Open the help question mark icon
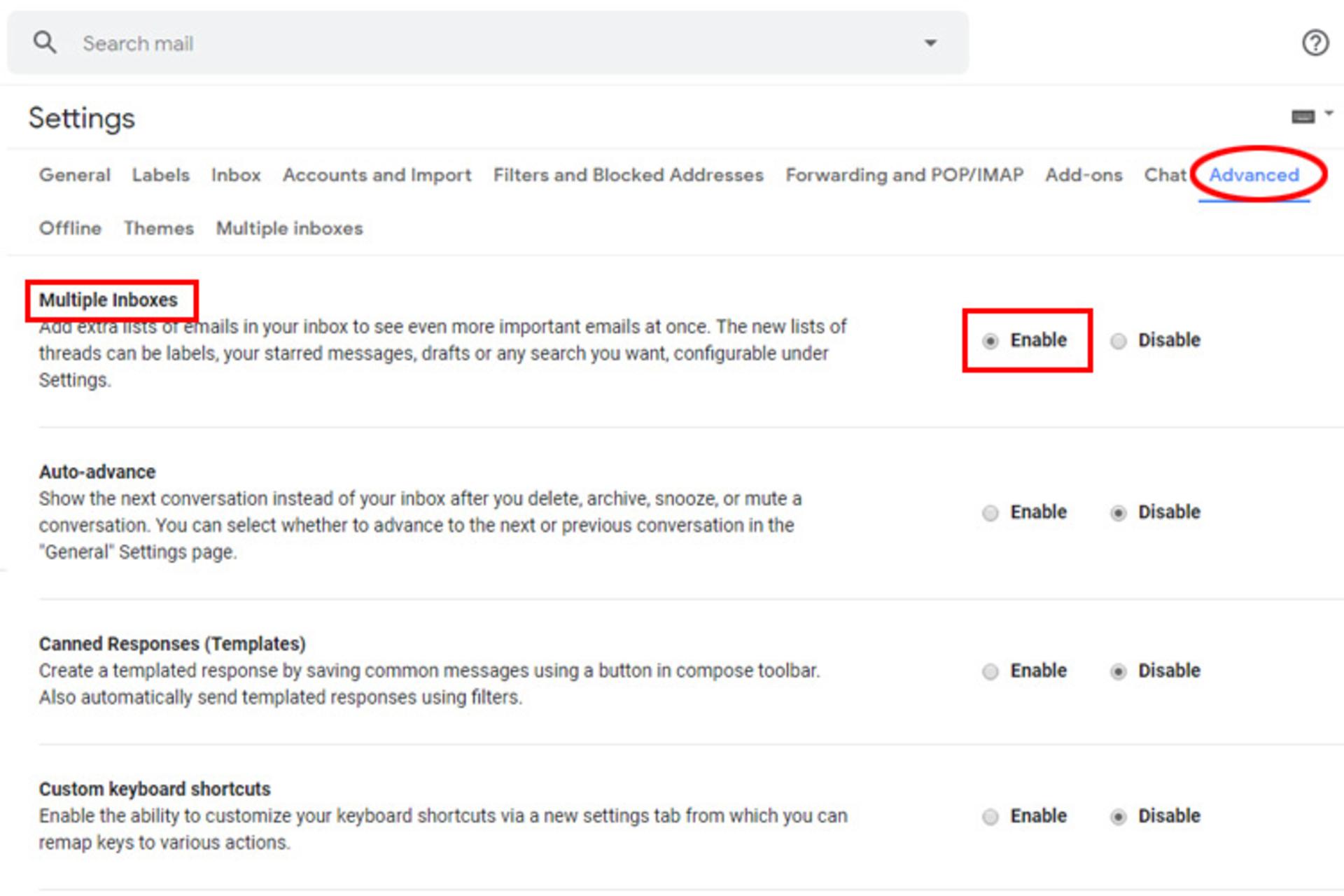Image resolution: width=1344 pixels, height=896 pixels. [1315, 43]
